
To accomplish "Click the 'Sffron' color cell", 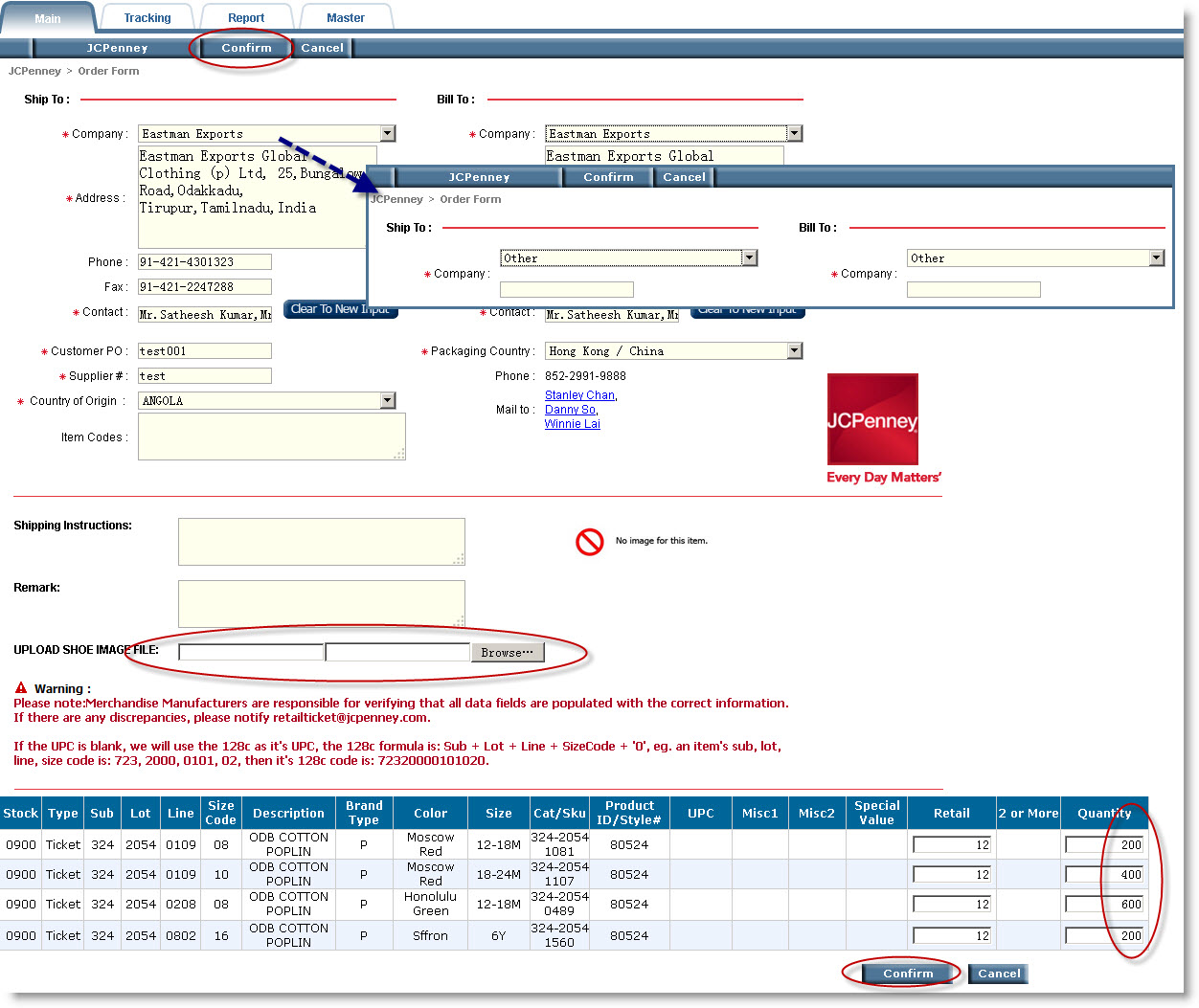I will click(x=431, y=936).
